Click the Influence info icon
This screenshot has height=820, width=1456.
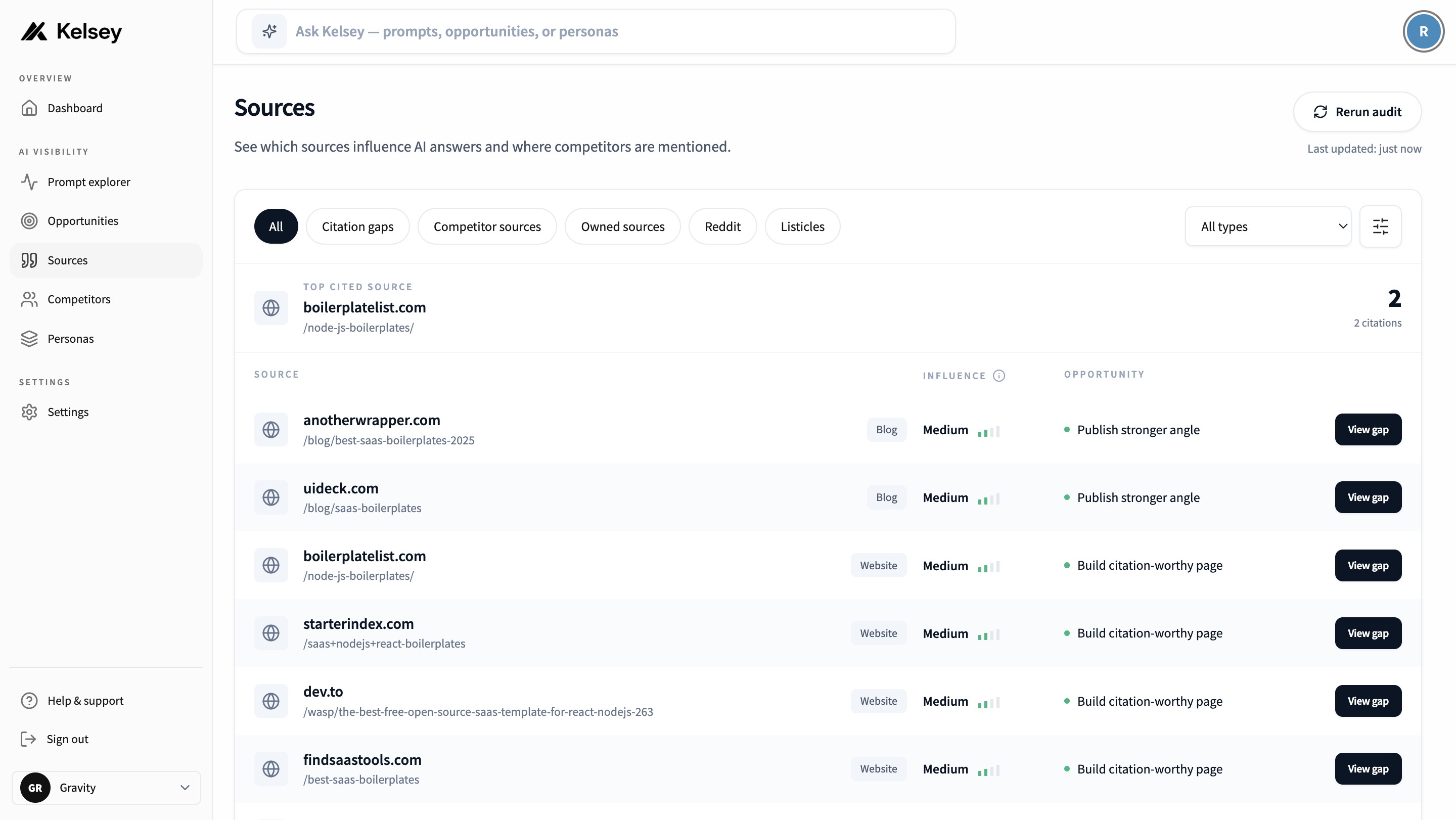click(x=999, y=376)
